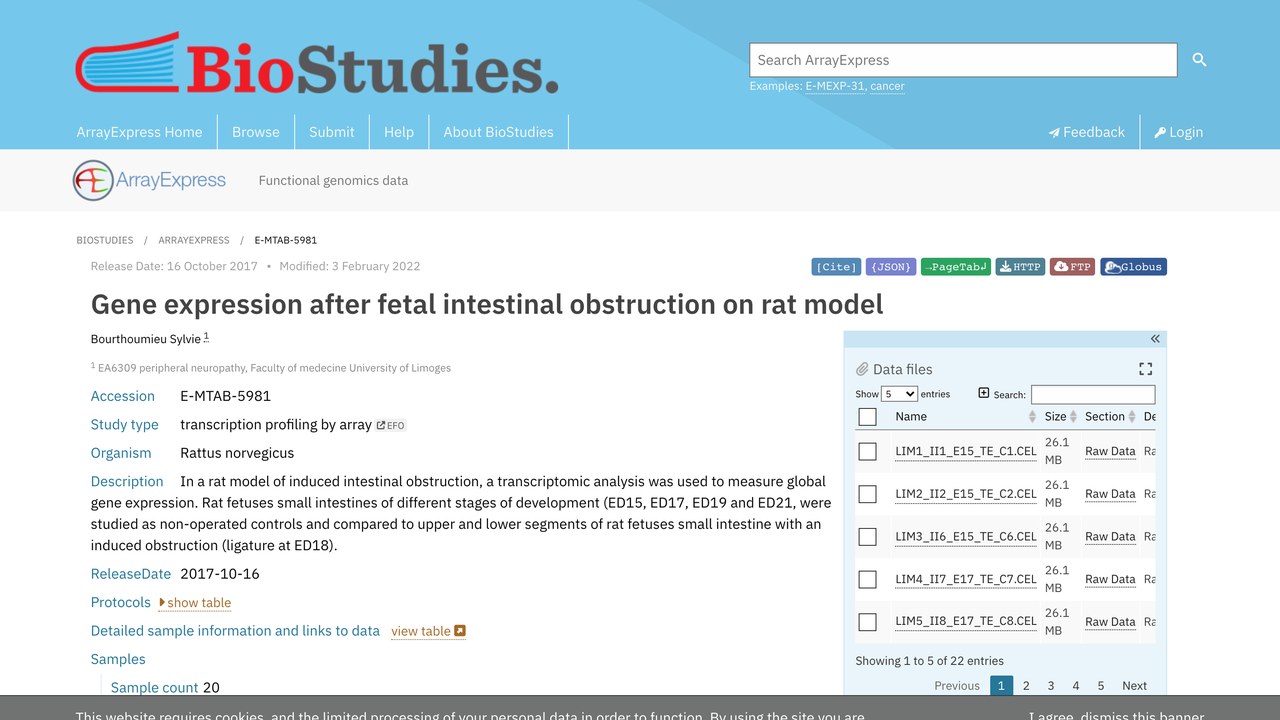The image size is (1280, 720).
Task: View study as JSON
Action: pyautogui.click(x=891, y=267)
